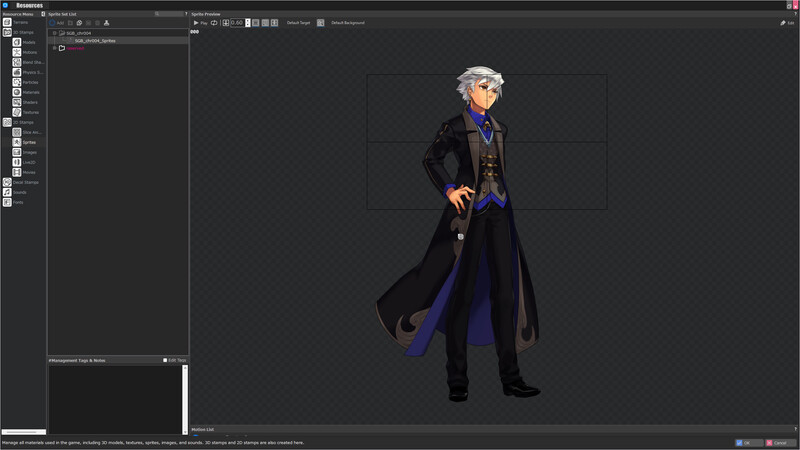Viewport: 800px width, 450px height.
Task: Open the Live2D resource icon
Action: pyautogui.click(x=17, y=162)
